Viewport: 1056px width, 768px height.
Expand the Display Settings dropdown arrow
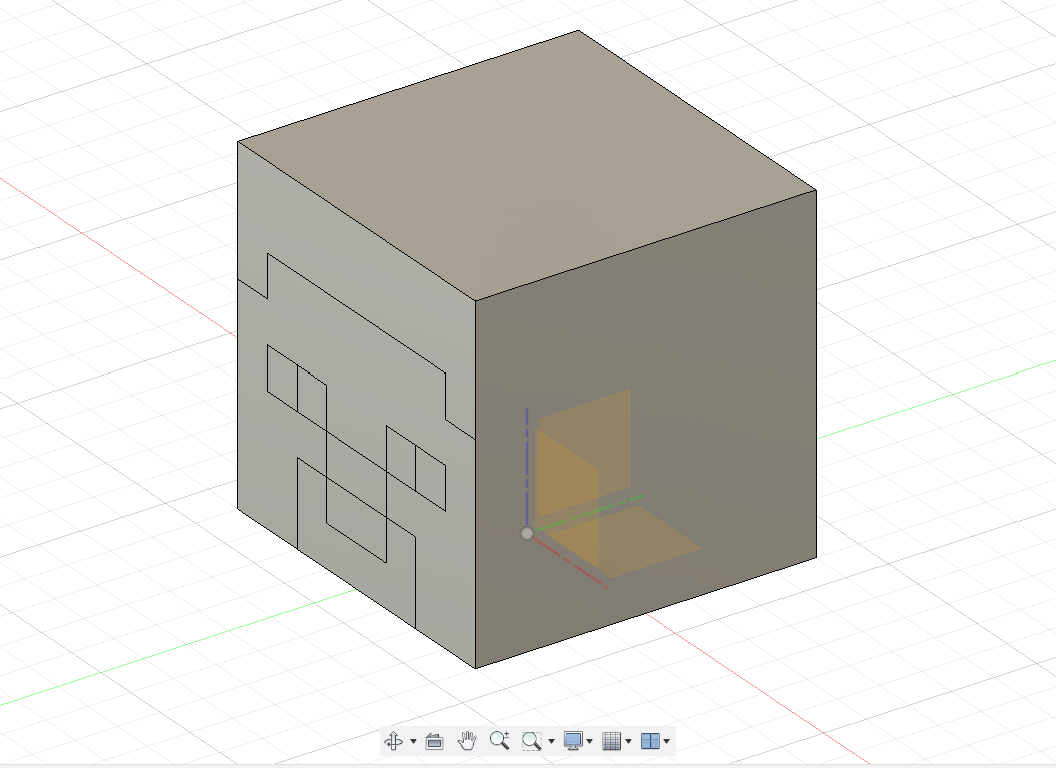[589, 742]
